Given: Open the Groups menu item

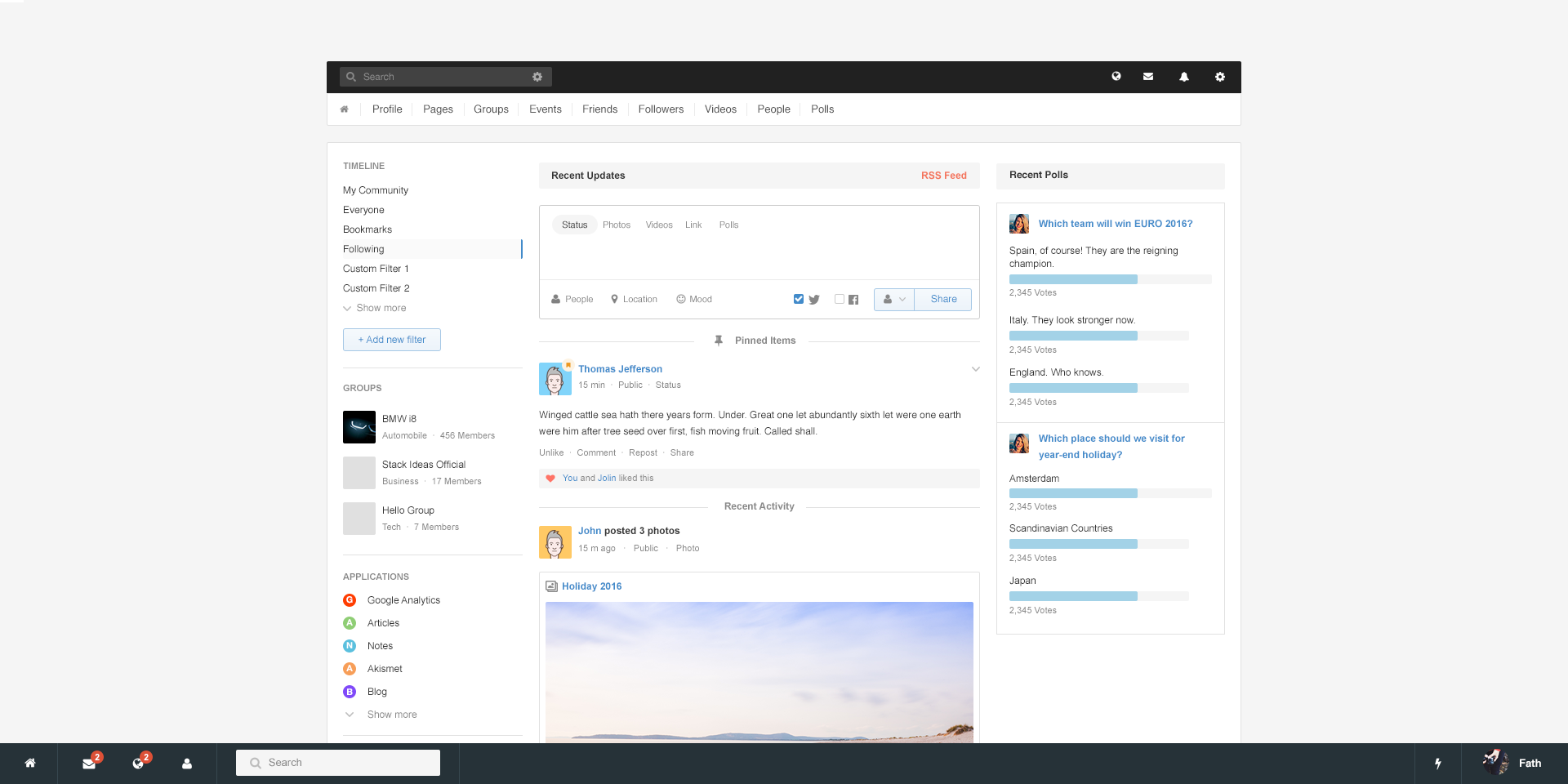Looking at the screenshot, I should coord(491,109).
